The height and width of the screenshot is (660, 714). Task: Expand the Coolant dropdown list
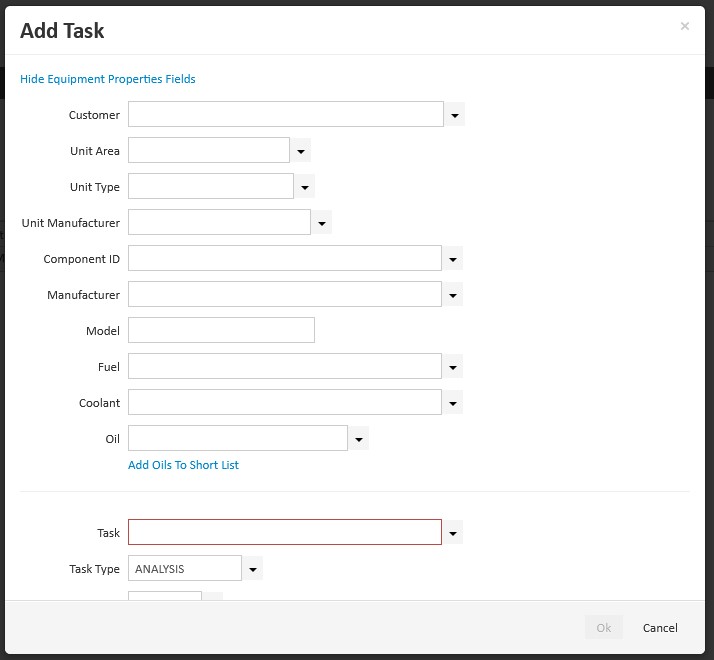click(x=453, y=403)
